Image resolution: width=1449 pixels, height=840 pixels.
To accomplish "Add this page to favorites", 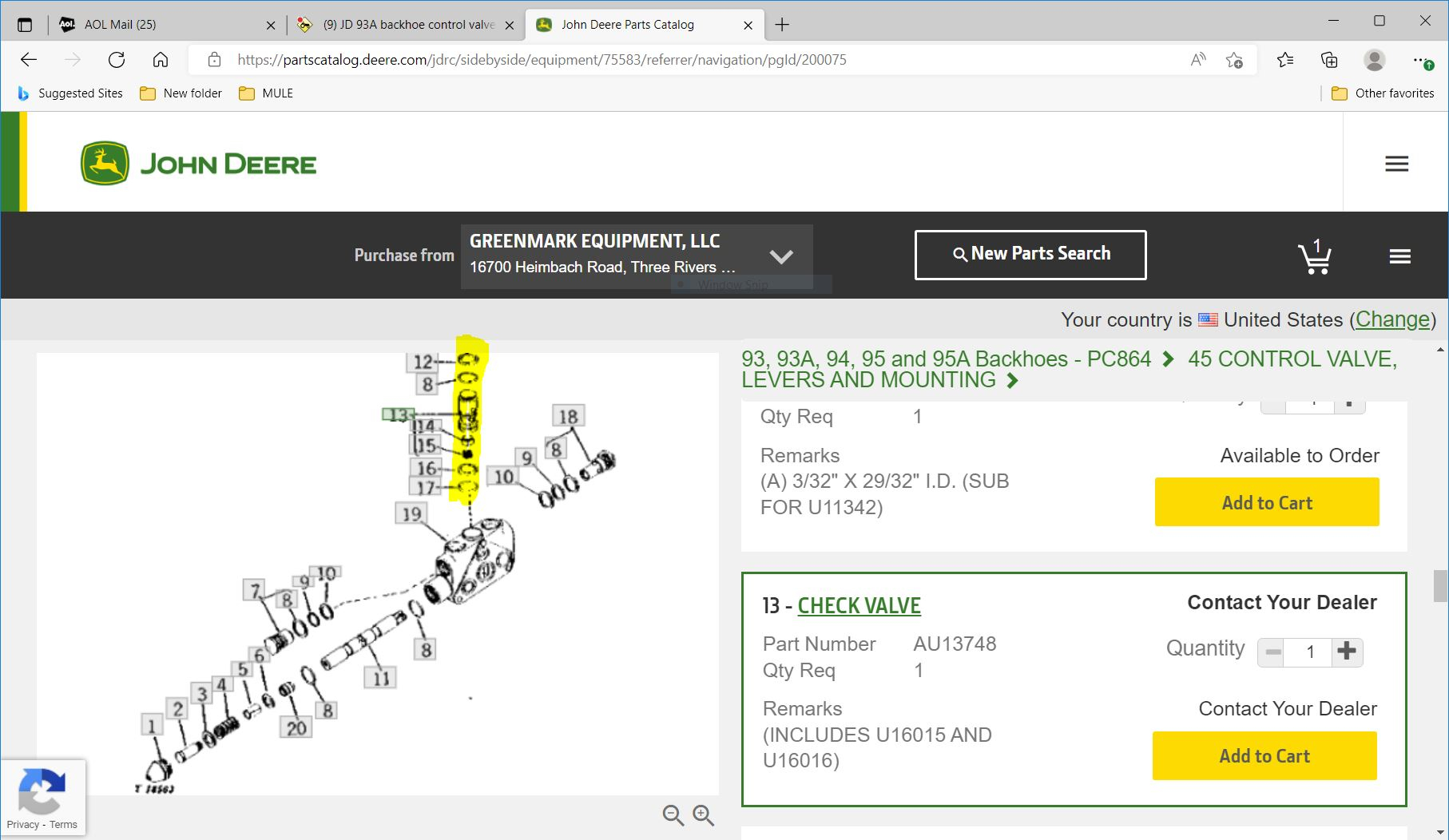I will tap(1234, 60).
